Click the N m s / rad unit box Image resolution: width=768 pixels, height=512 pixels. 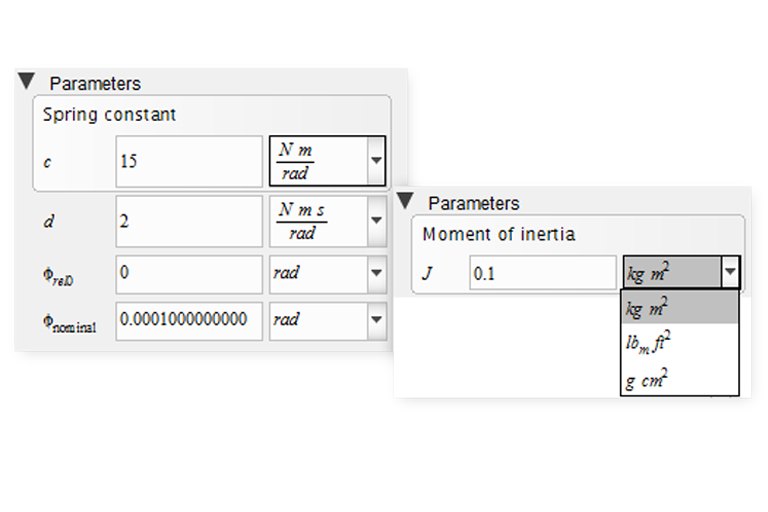317,221
